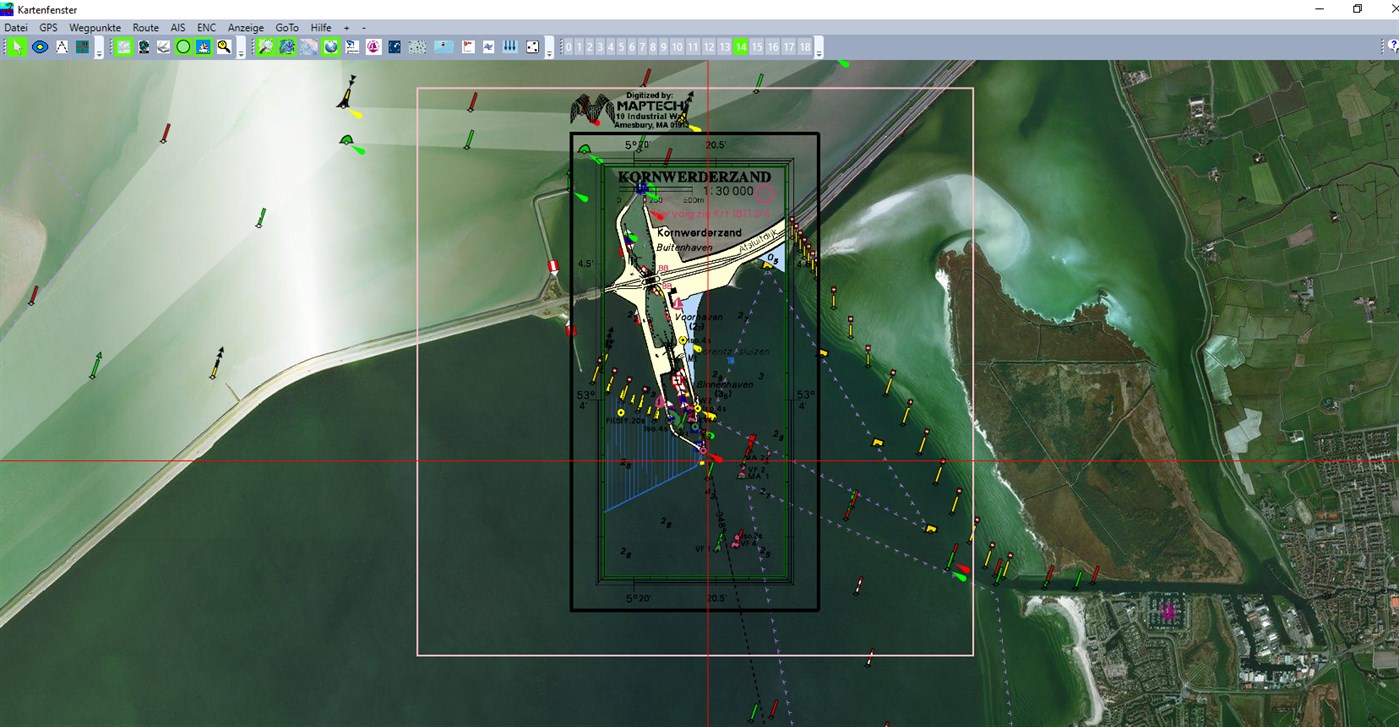The height and width of the screenshot is (727, 1399).
Task: Open the ENC menu
Action: (x=206, y=27)
